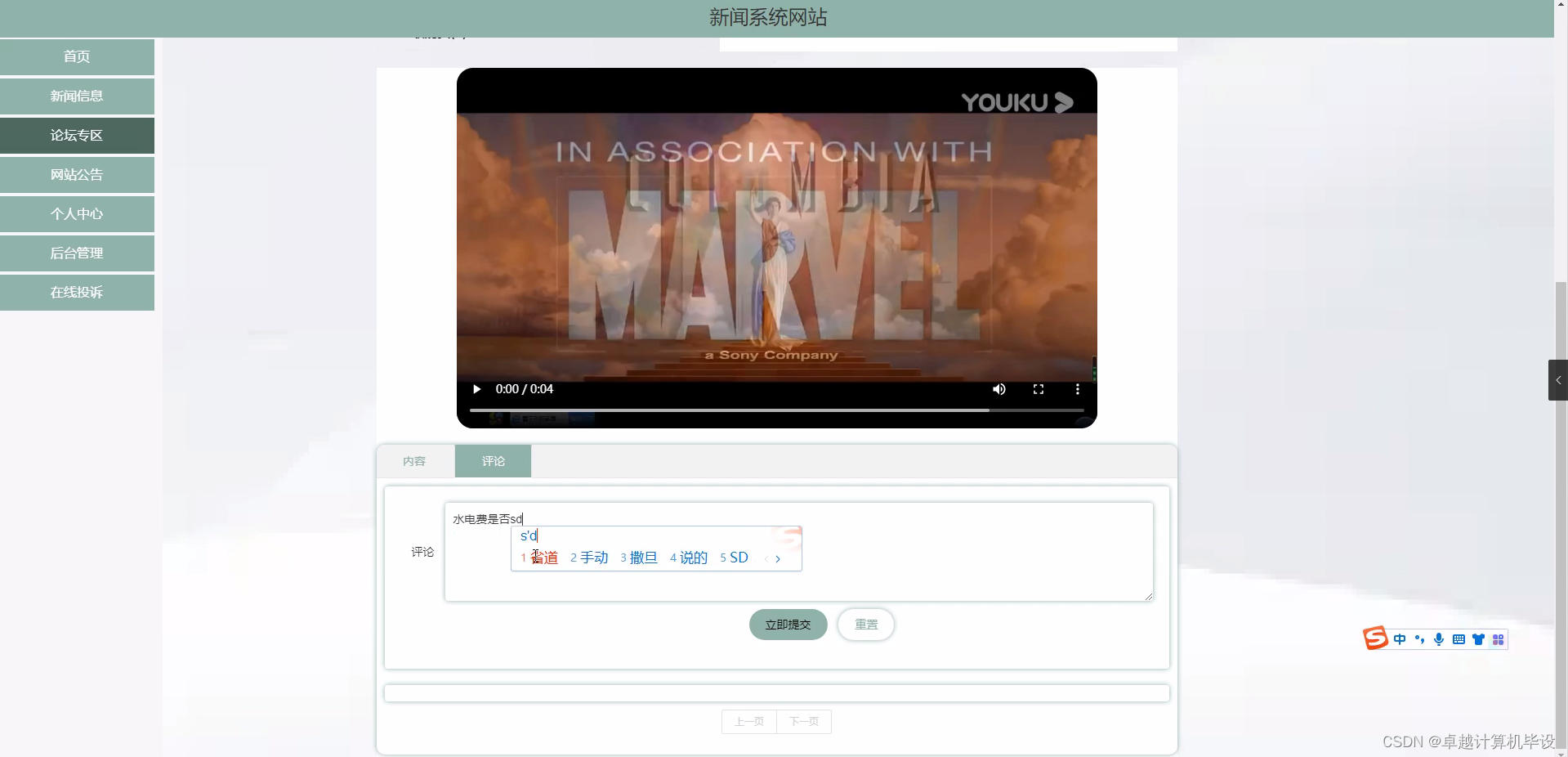1568x757 pixels.
Task: Switch to the 内容 tab
Action: tap(414, 461)
